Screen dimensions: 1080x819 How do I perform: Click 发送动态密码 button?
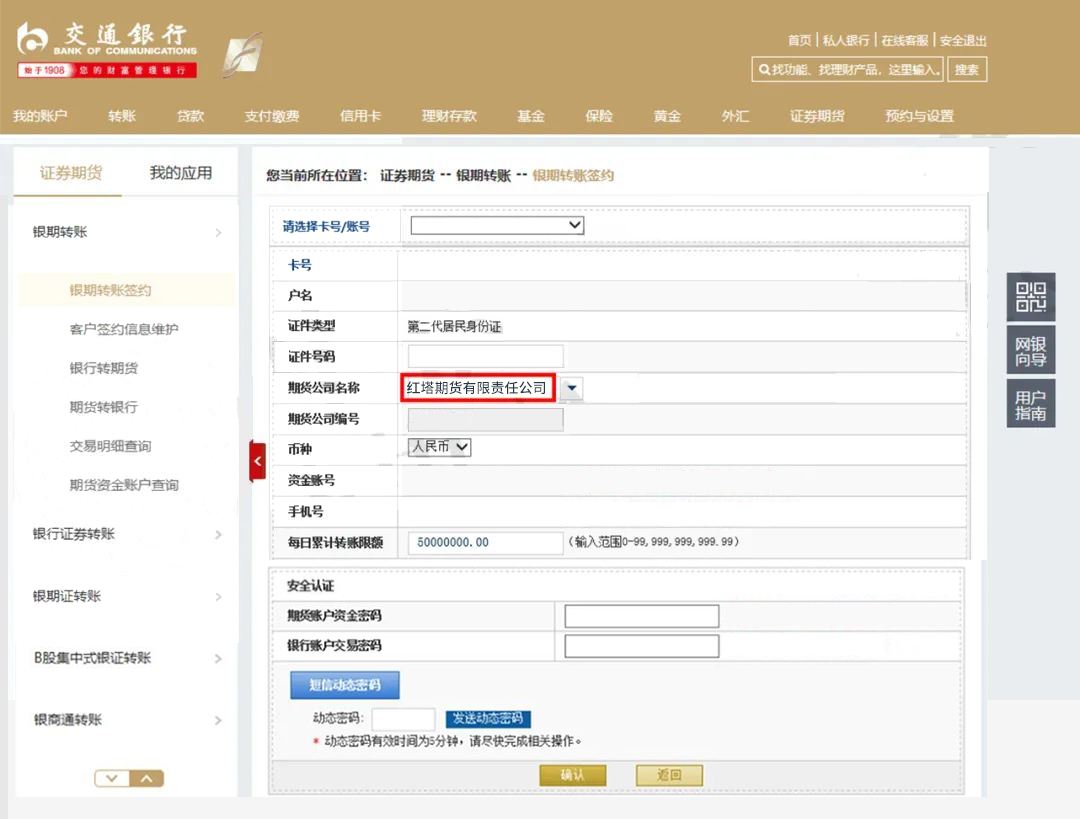pyautogui.click(x=488, y=718)
